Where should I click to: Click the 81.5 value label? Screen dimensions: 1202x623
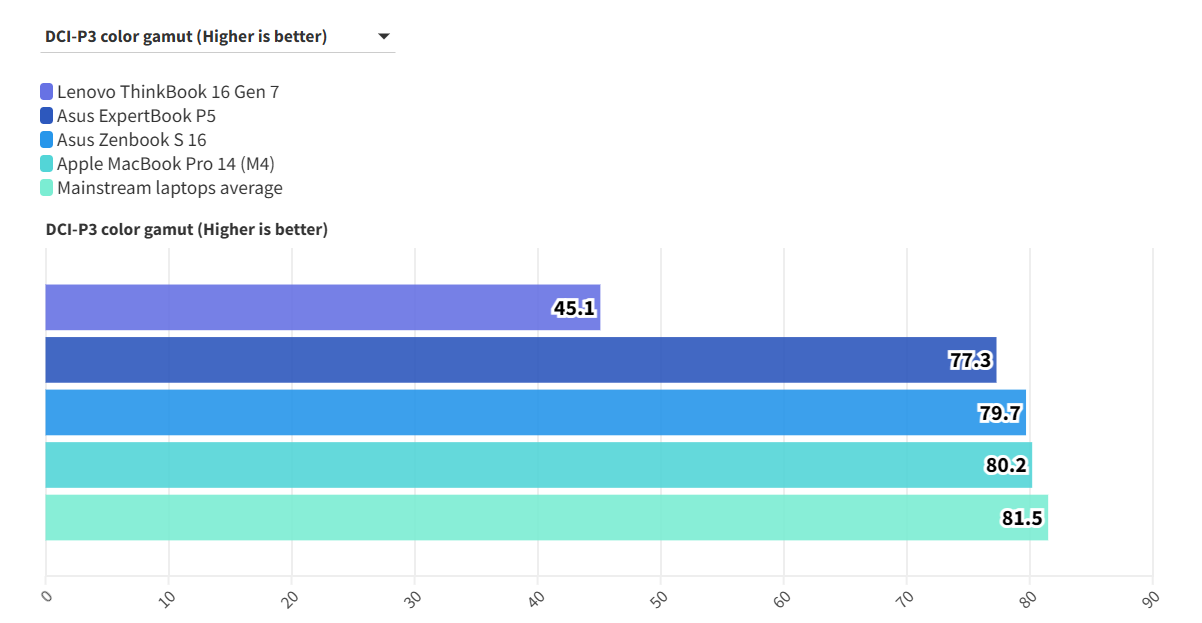(x=1022, y=518)
